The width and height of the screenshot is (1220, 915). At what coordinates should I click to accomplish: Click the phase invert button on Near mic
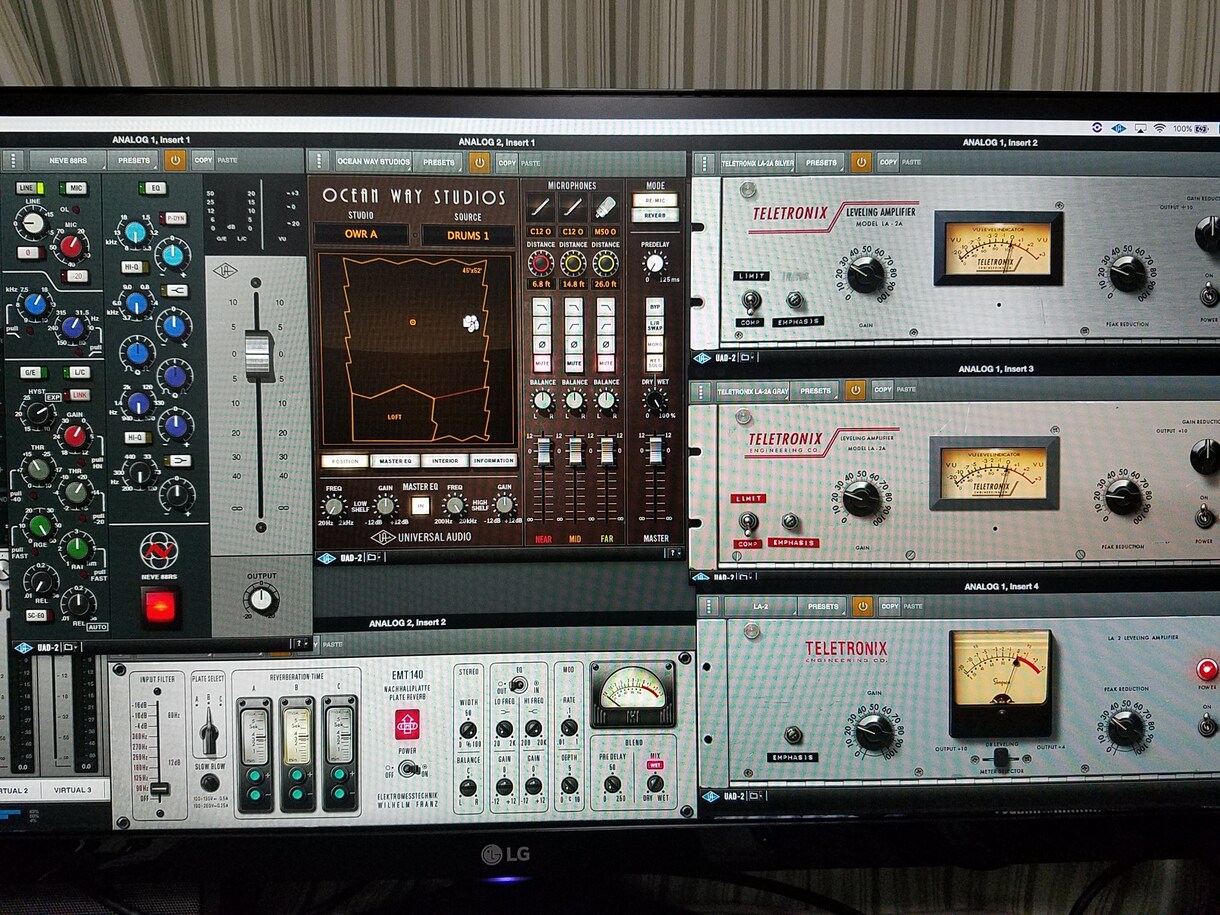pyautogui.click(x=542, y=345)
